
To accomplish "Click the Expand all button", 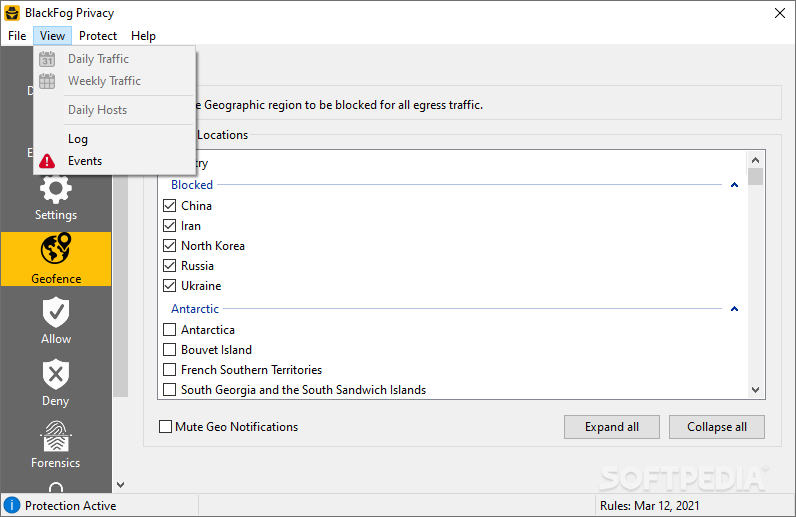I will [612, 427].
